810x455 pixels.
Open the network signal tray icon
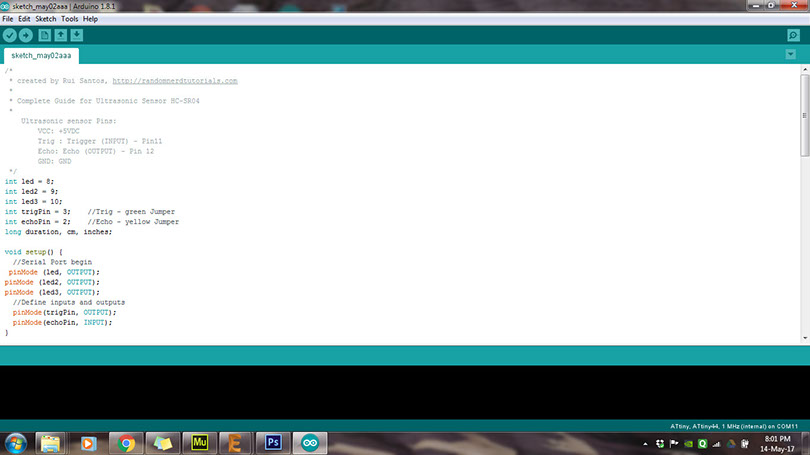(x=716, y=444)
